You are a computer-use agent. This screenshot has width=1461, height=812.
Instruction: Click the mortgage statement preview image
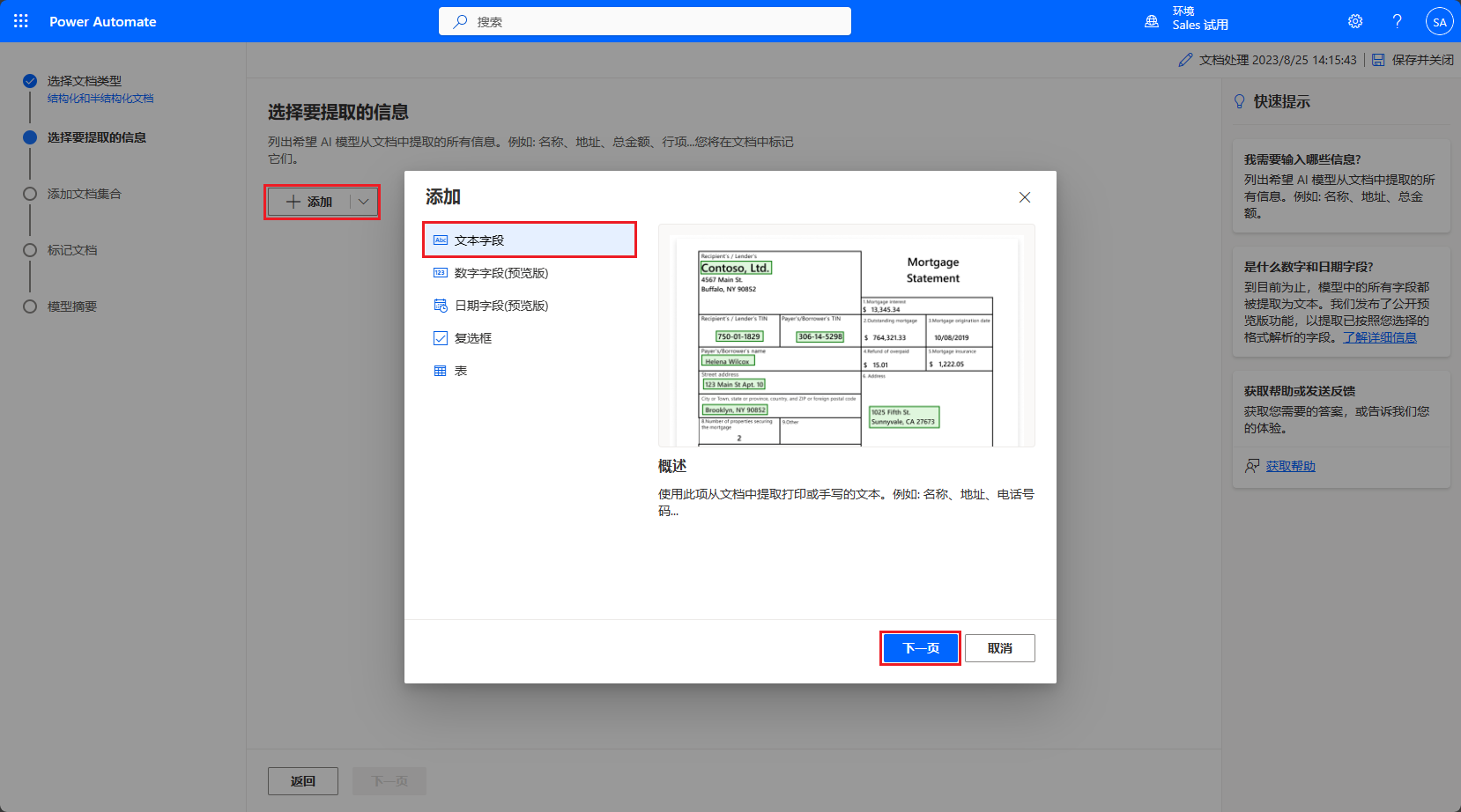[847, 336]
